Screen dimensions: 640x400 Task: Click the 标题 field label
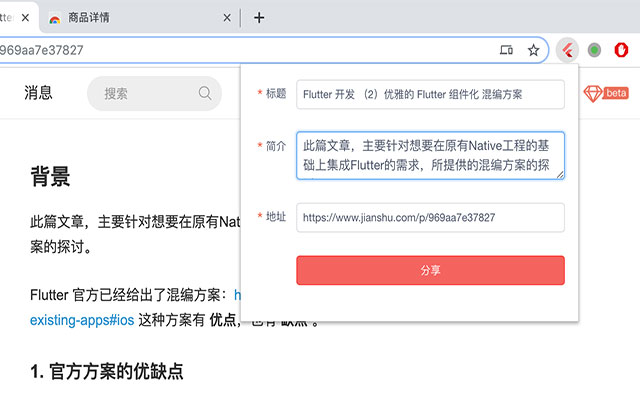(x=276, y=93)
